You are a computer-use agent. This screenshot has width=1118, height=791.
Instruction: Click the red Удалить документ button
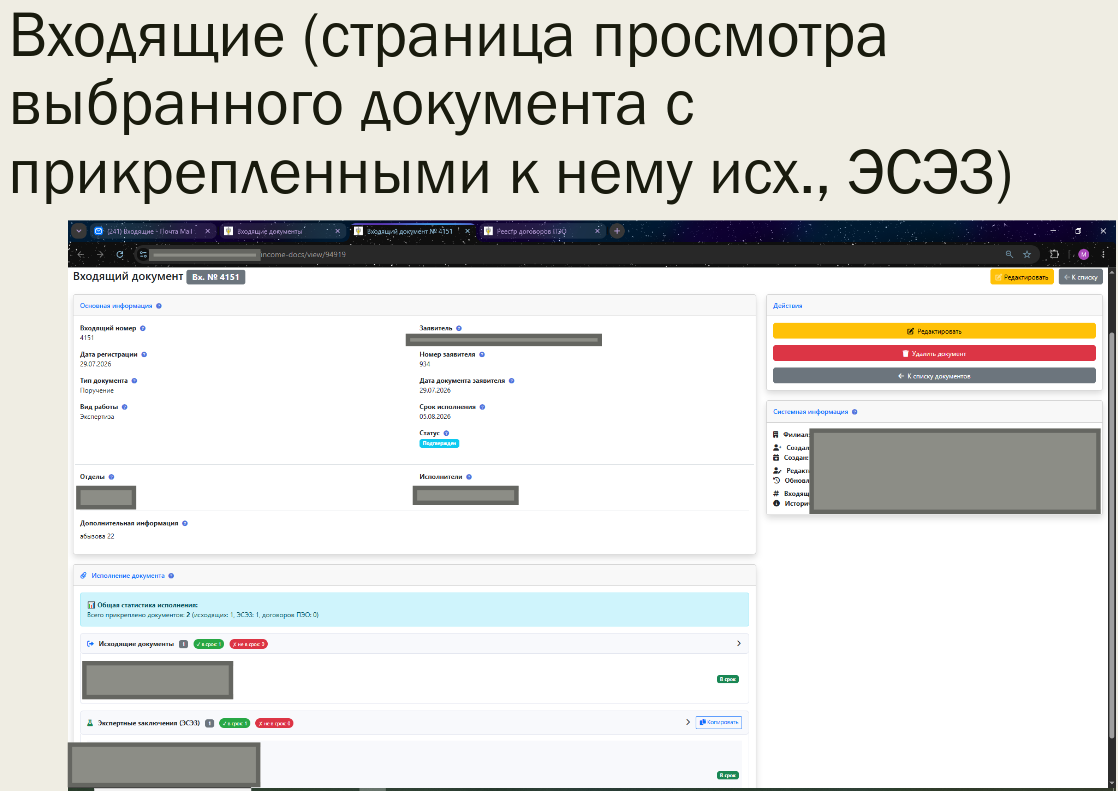click(x=934, y=353)
